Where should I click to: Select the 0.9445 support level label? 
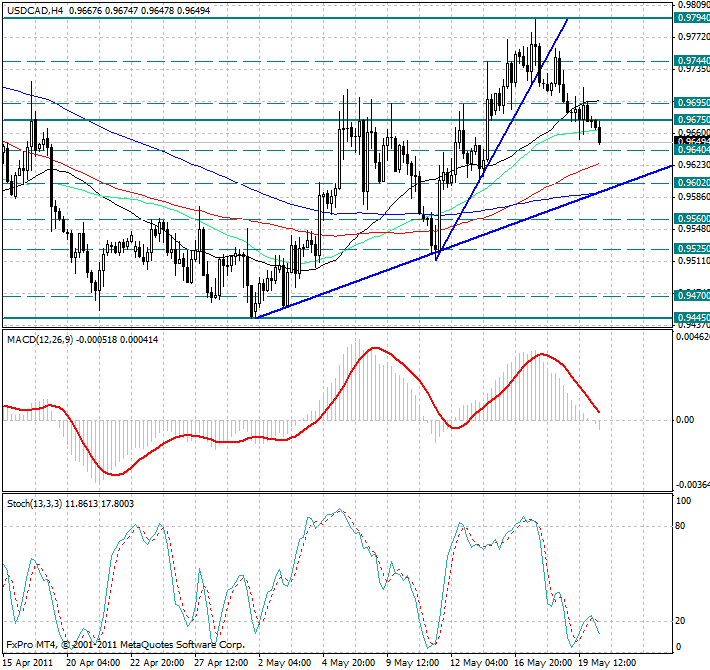pos(692,317)
